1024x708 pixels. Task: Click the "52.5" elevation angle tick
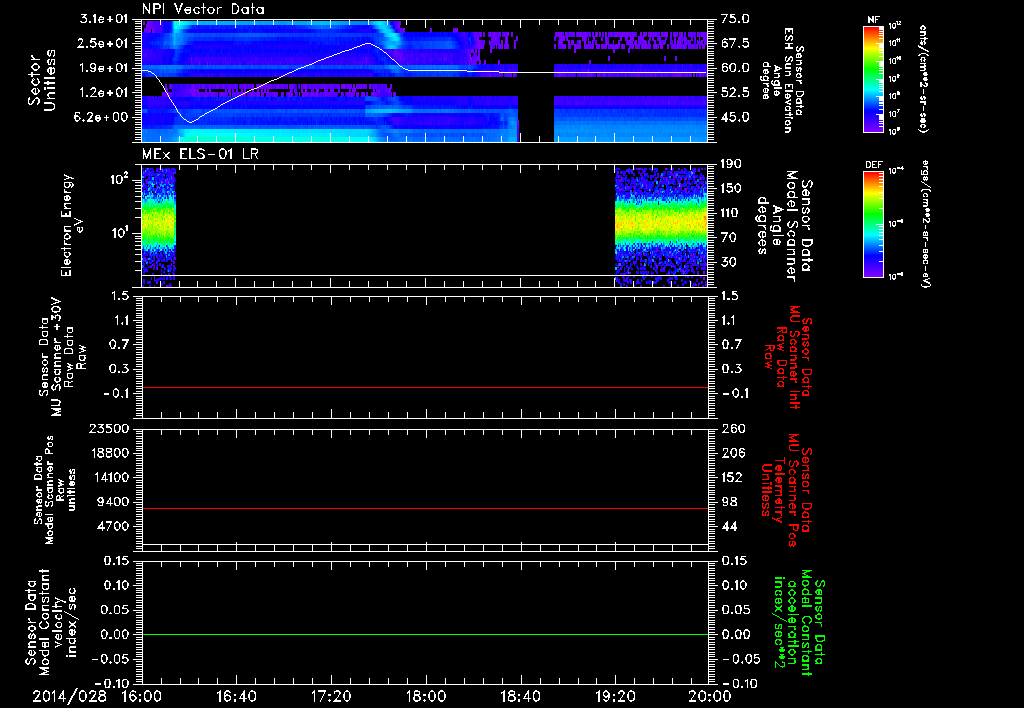(735, 93)
